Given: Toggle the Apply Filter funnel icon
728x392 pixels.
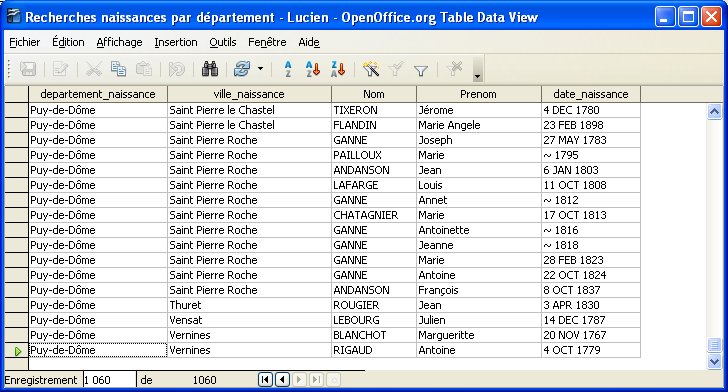Looking at the screenshot, I should 396,69.
